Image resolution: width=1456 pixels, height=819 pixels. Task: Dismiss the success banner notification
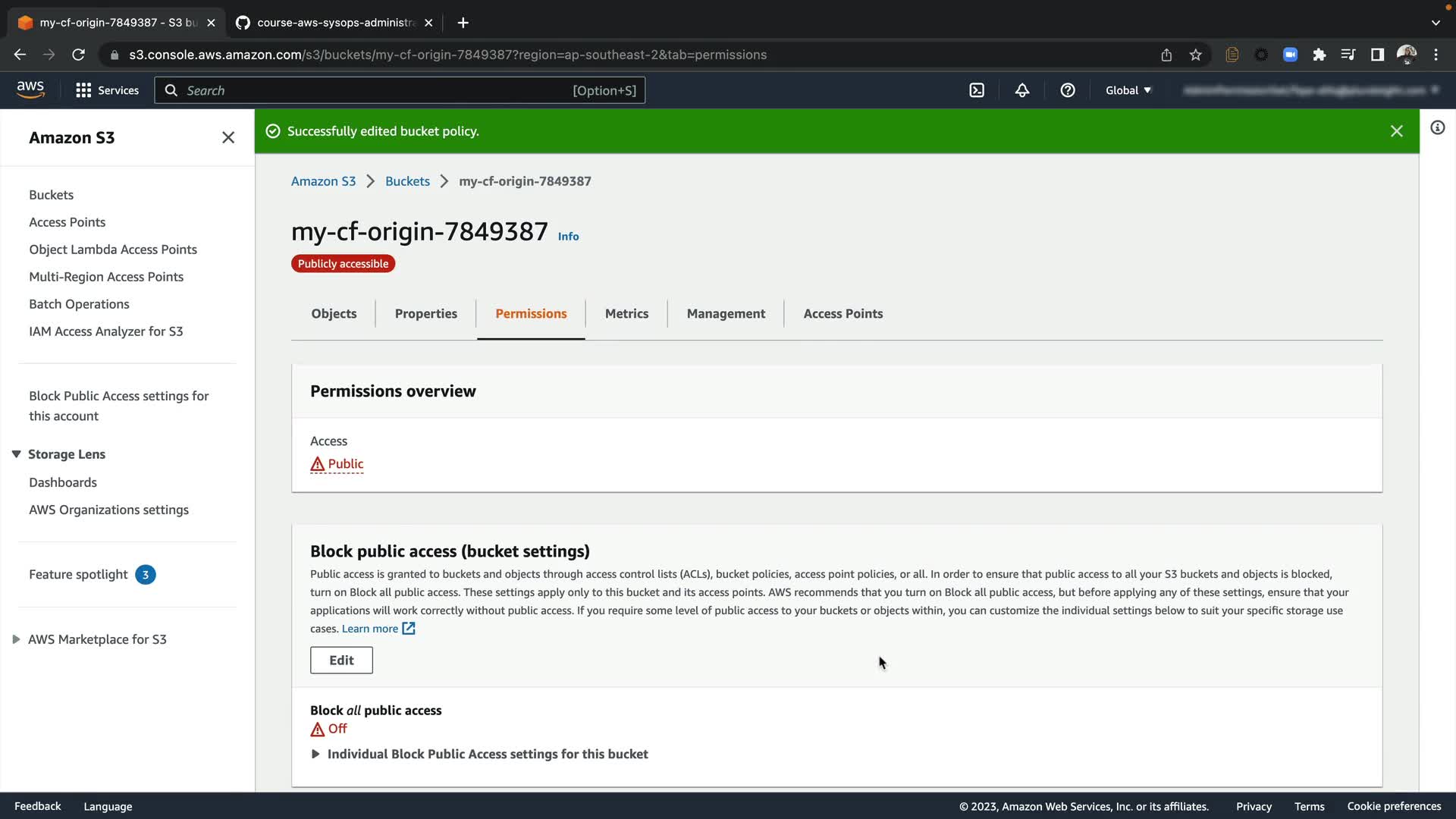pyautogui.click(x=1396, y=131)
